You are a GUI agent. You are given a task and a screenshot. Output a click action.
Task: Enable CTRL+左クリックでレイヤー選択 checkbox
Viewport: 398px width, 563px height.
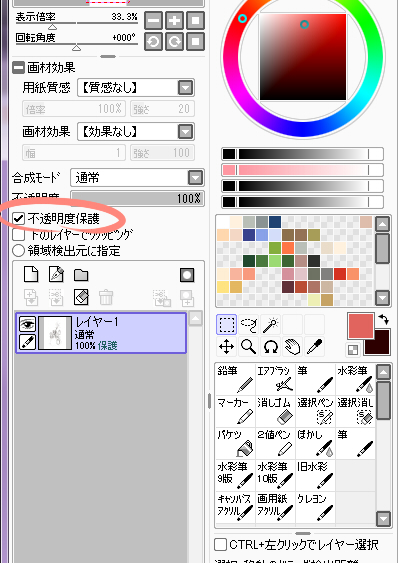(220, 544)
